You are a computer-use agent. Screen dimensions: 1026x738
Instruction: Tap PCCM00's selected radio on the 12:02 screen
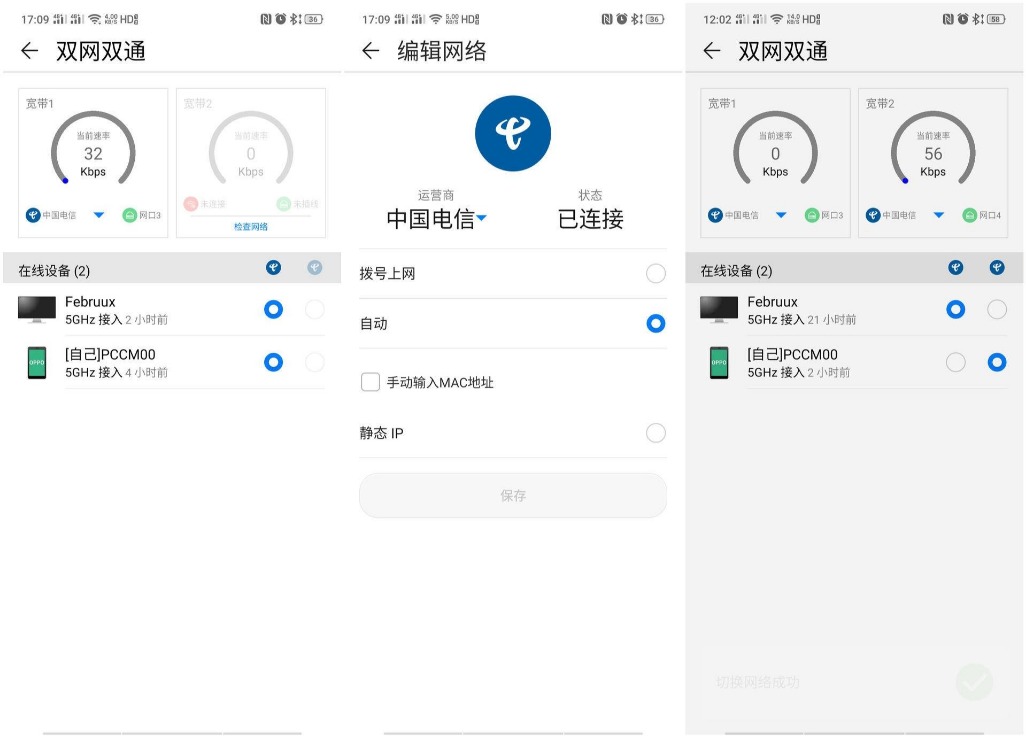click(997, 362)
